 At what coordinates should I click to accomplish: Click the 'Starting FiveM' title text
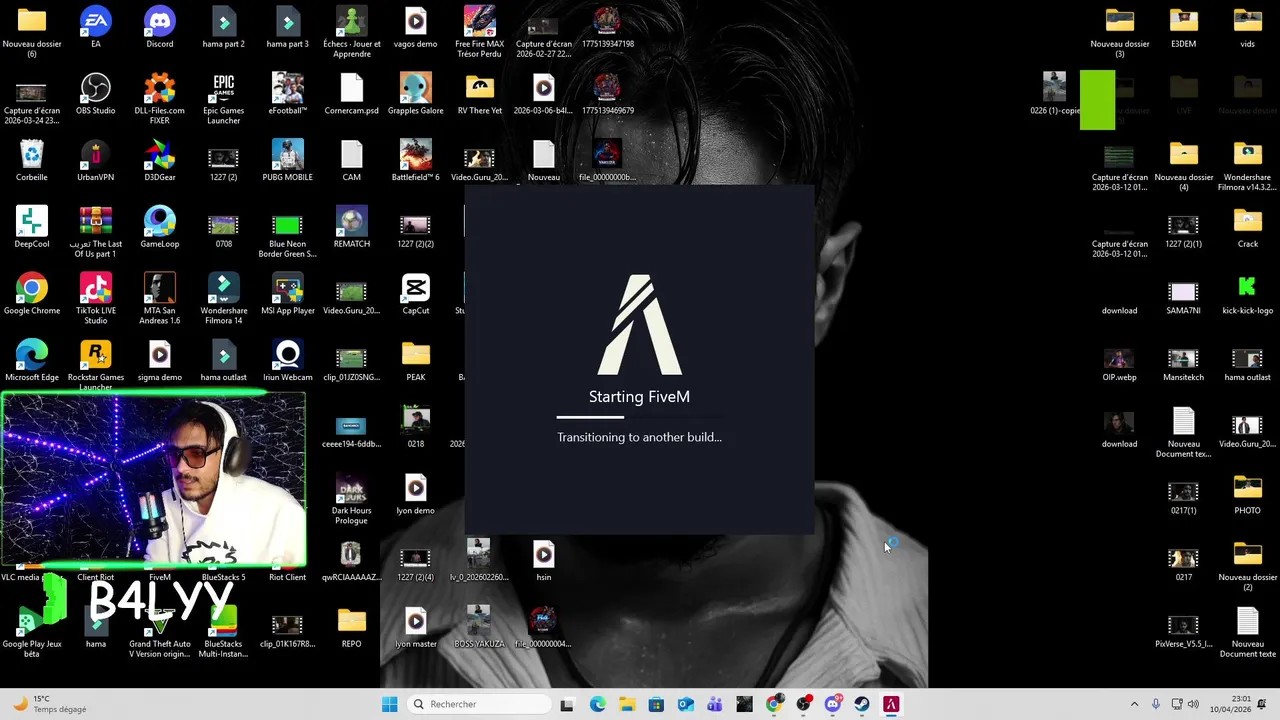coord(639,397)
